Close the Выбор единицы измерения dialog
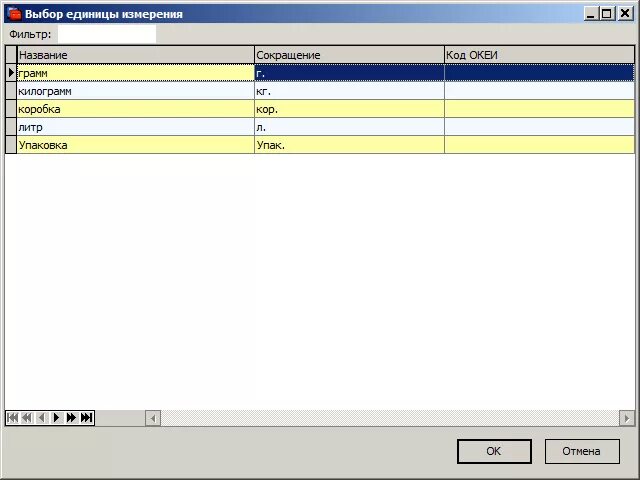This screenshot has height=480, width=640. [625, 14]
